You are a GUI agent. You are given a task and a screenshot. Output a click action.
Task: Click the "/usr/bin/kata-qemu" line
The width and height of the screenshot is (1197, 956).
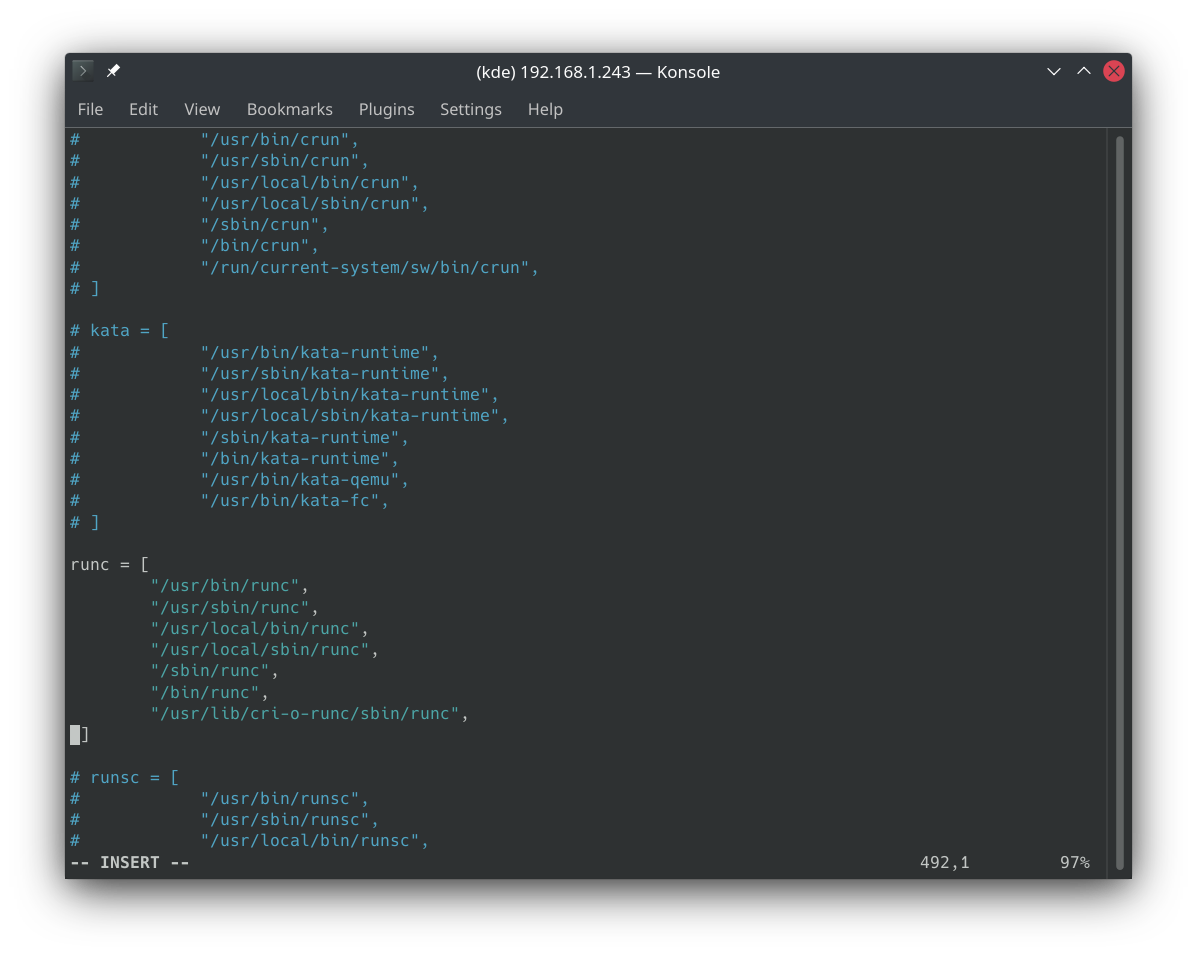[x=300, y=479]
